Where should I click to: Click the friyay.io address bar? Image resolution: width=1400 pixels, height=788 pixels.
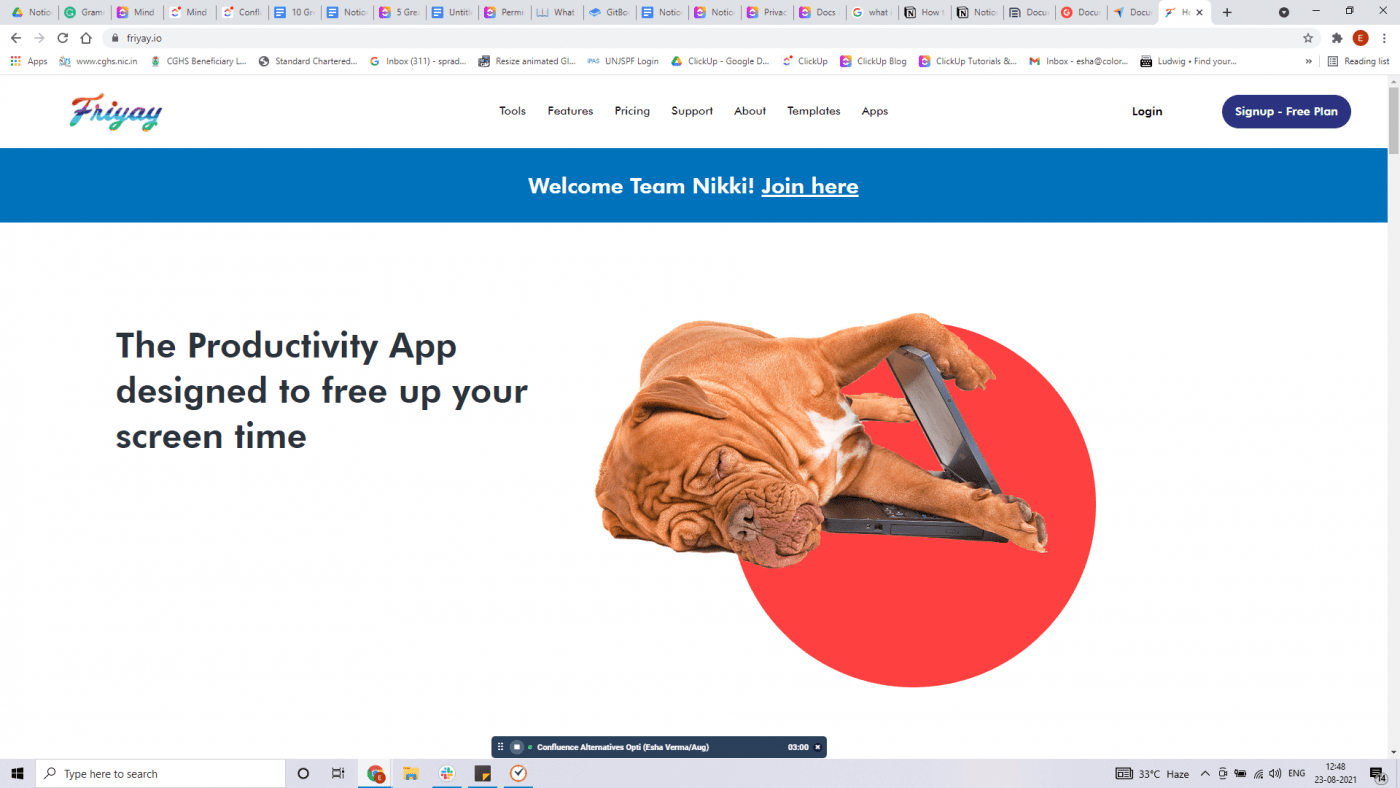[700, 38]
